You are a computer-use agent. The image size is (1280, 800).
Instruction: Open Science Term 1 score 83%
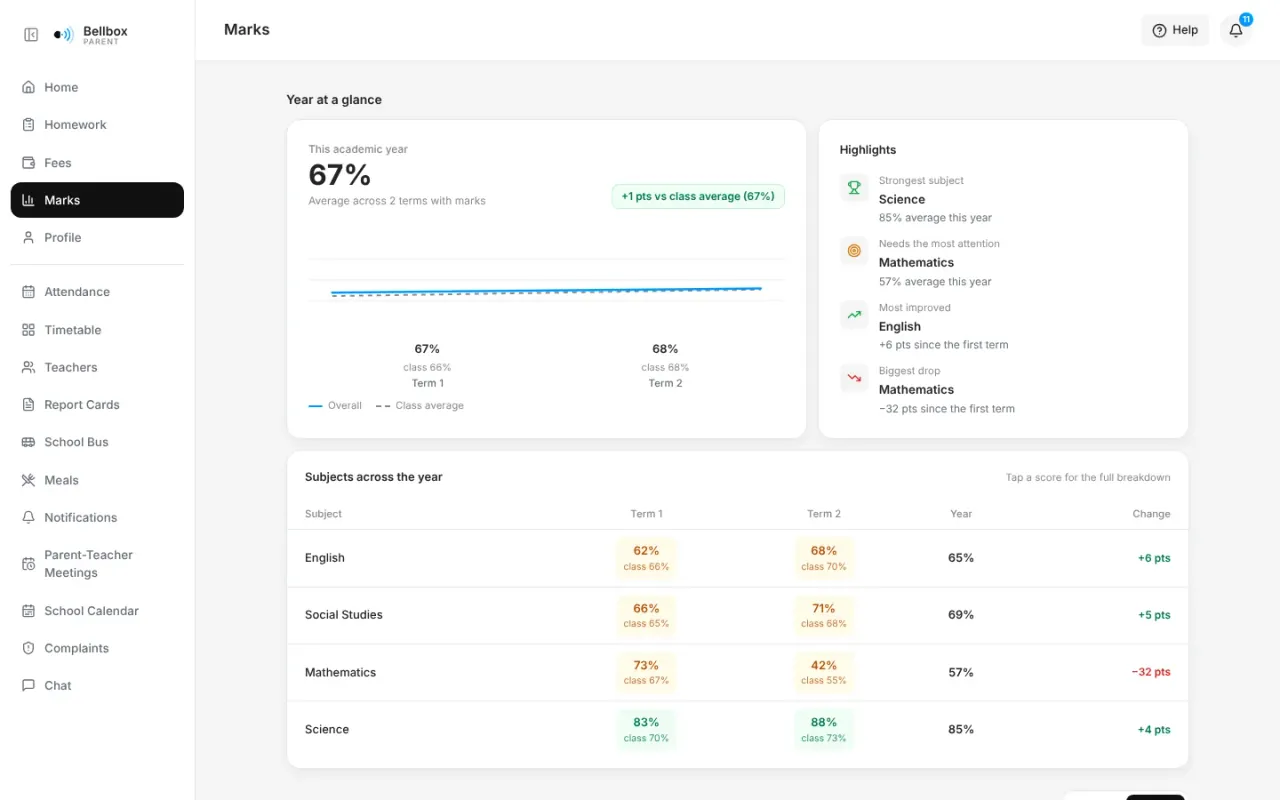pos(646,730)
